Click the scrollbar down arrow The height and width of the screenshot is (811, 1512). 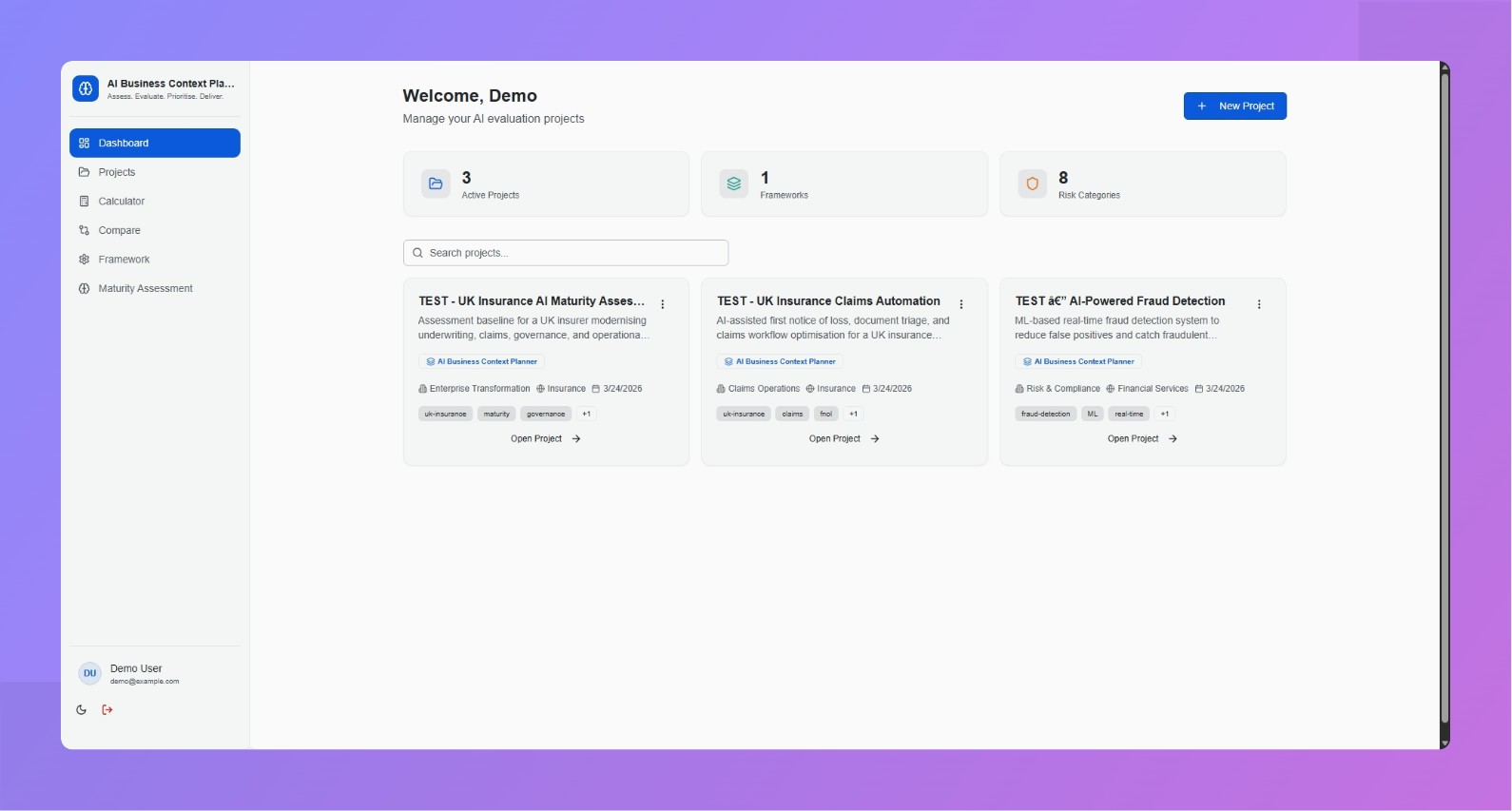(x=1444, y=743)
